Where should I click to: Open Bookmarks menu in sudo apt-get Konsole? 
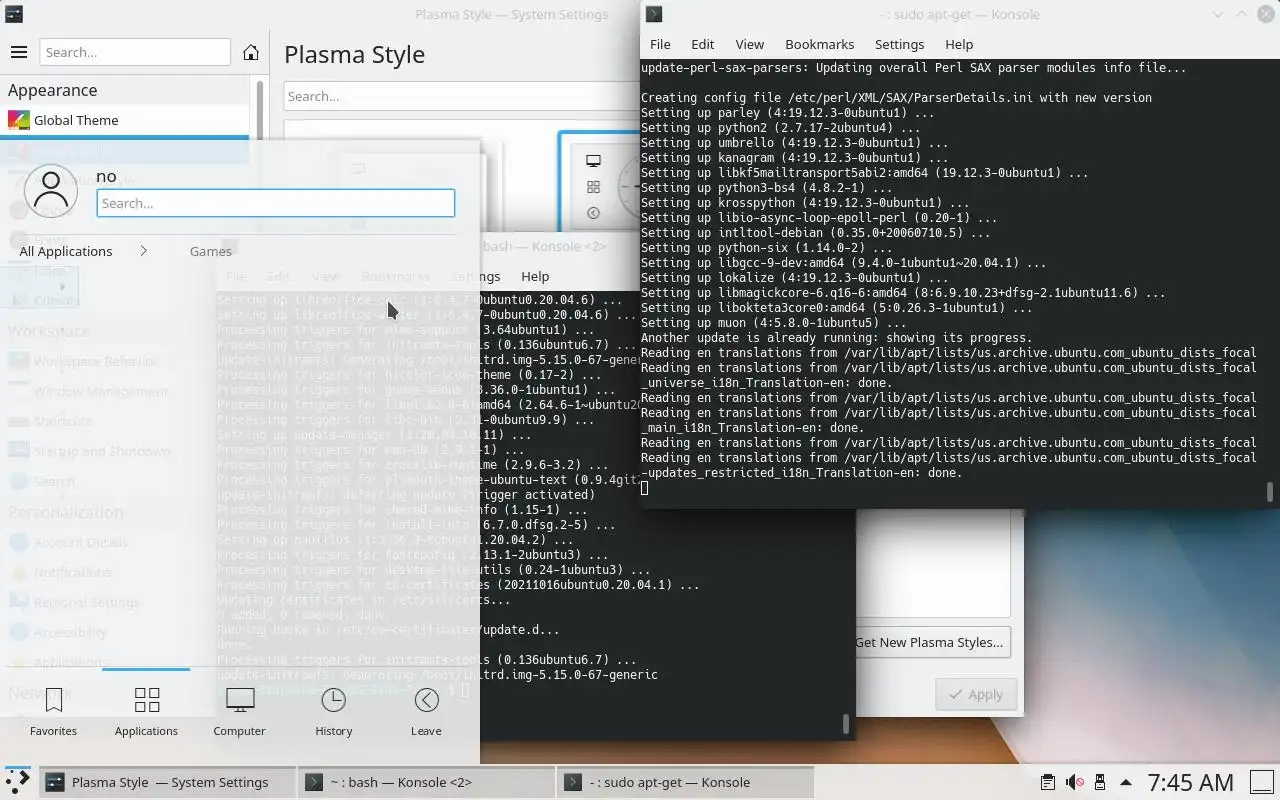pos(819,44)
